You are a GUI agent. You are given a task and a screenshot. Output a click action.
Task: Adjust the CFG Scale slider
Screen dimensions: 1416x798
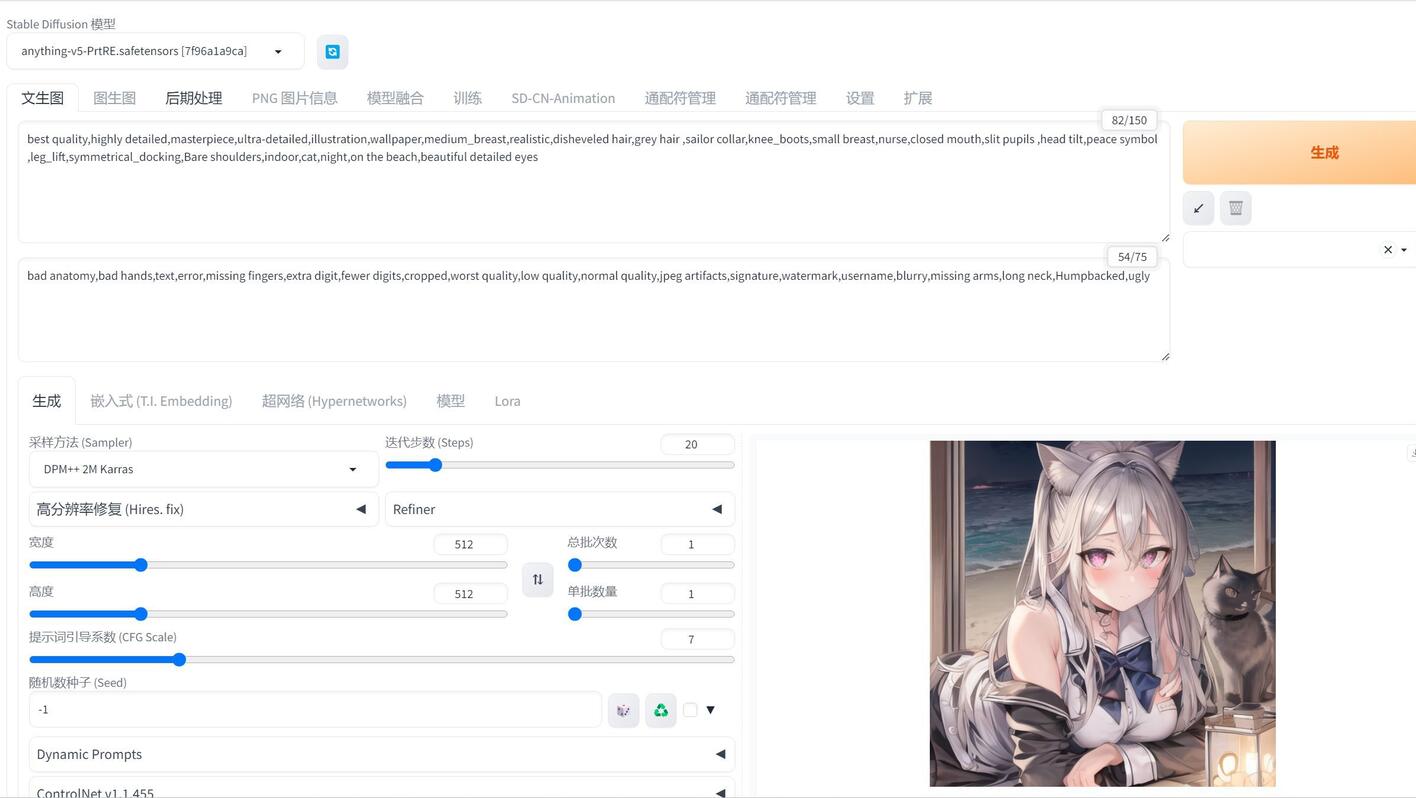click(382, 660)
